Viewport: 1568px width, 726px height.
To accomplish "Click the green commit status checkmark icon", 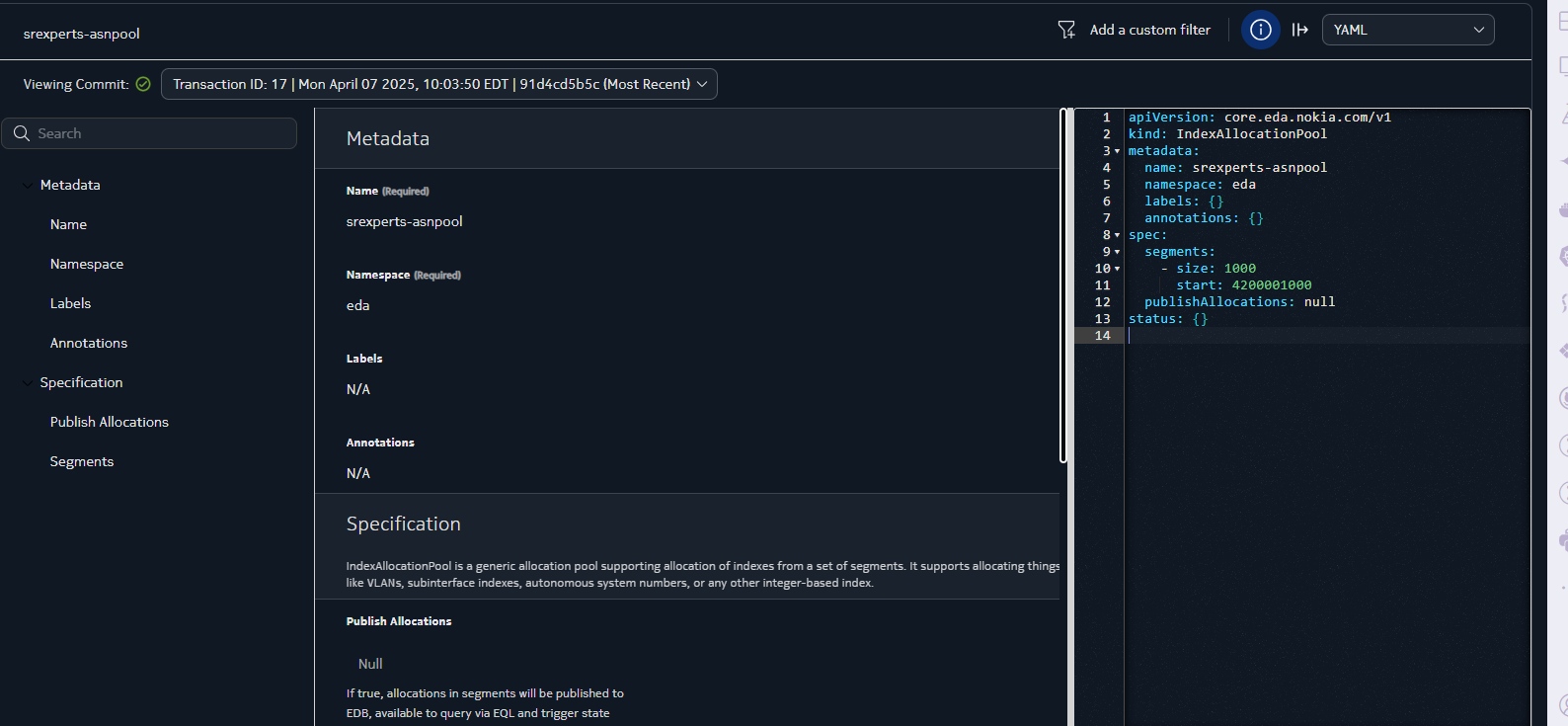I will point(143,84).
